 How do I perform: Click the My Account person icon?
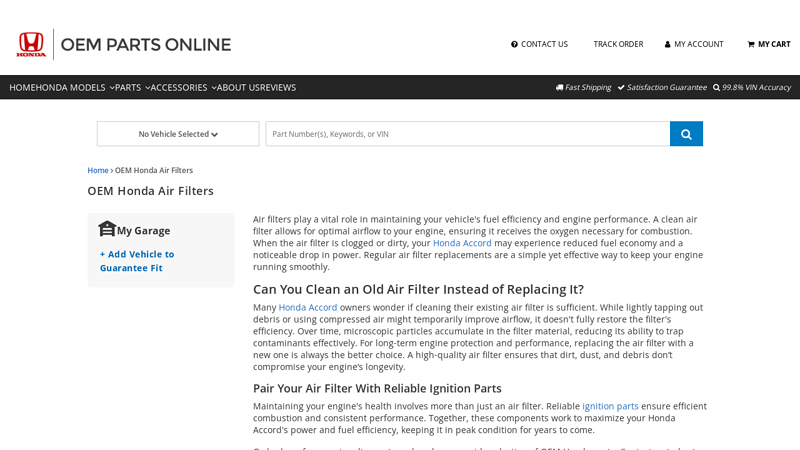tap(667, 44)
